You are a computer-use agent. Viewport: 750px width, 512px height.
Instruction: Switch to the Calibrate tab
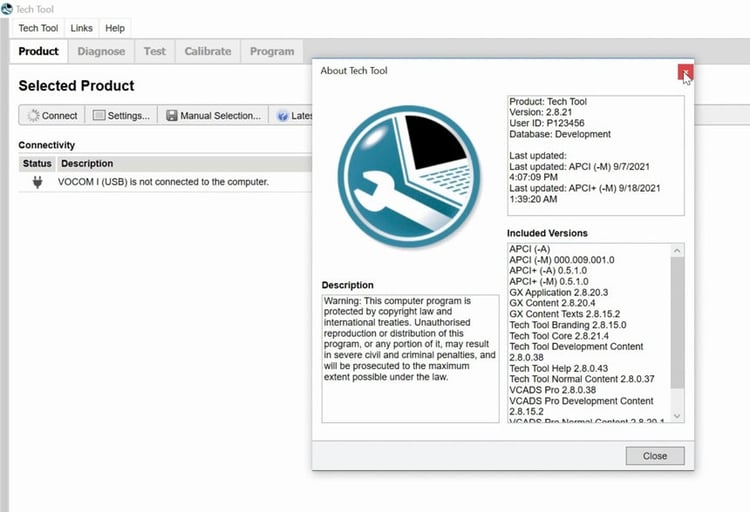[208, 51]
